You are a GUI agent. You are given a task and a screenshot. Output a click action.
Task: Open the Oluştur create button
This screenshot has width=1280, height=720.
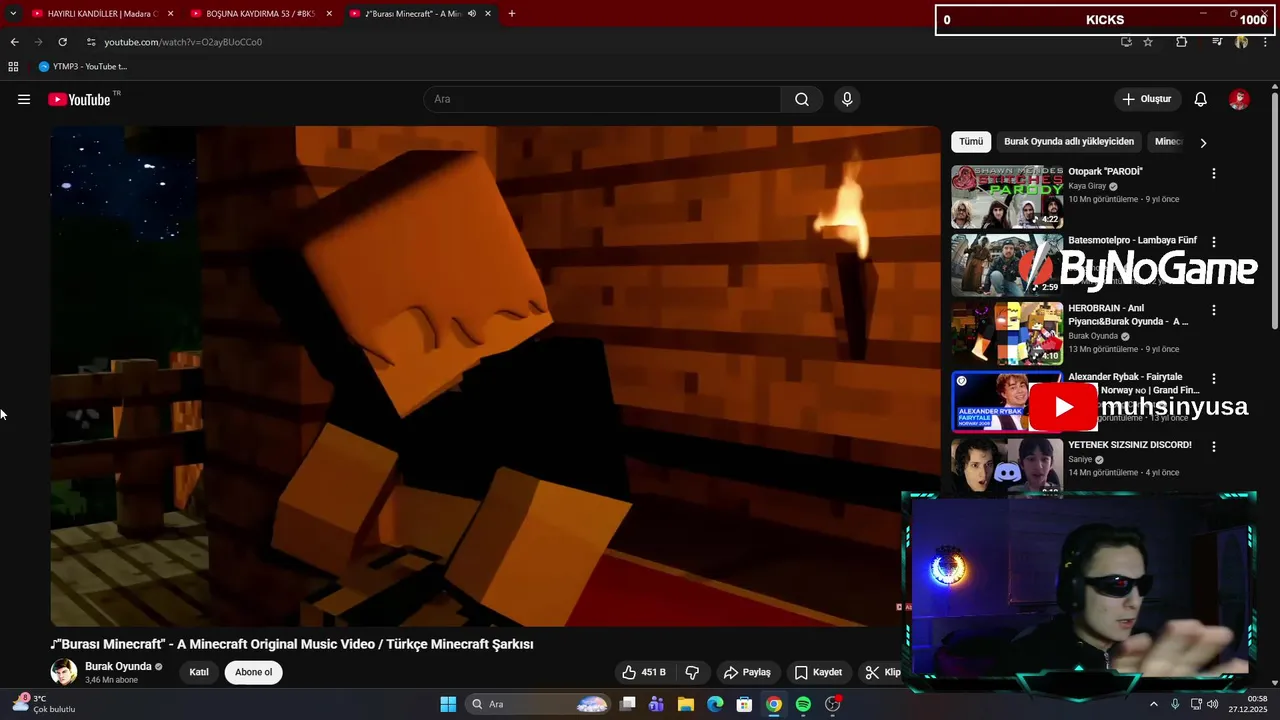1146,99
